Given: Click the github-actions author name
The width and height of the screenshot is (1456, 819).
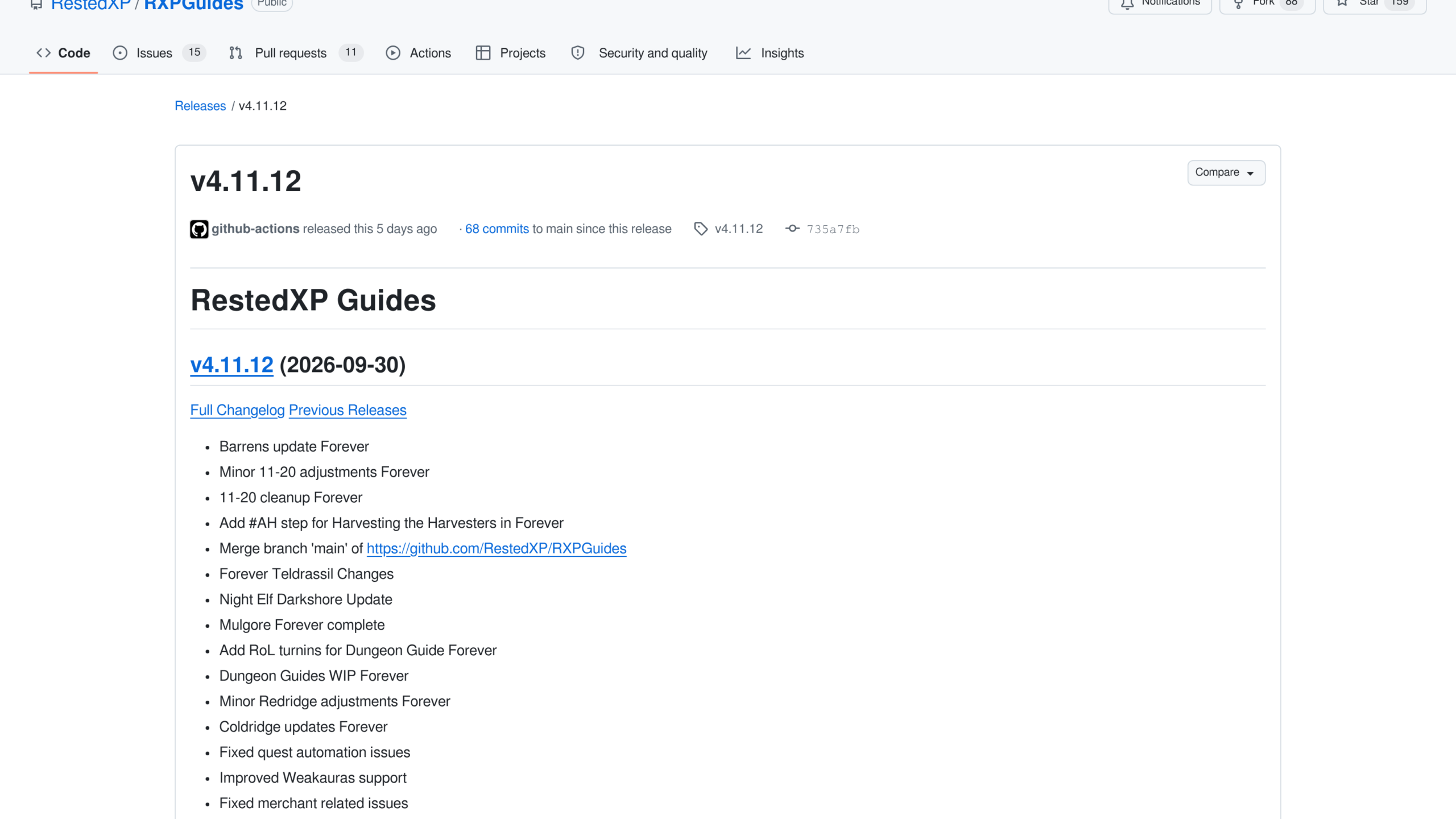Looking at the screenshot, I should (255, 229).
